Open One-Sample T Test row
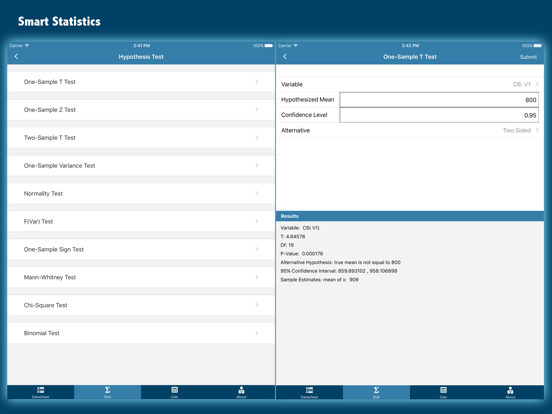The width and height of the screenshot is (552, 414). point(141,82)
